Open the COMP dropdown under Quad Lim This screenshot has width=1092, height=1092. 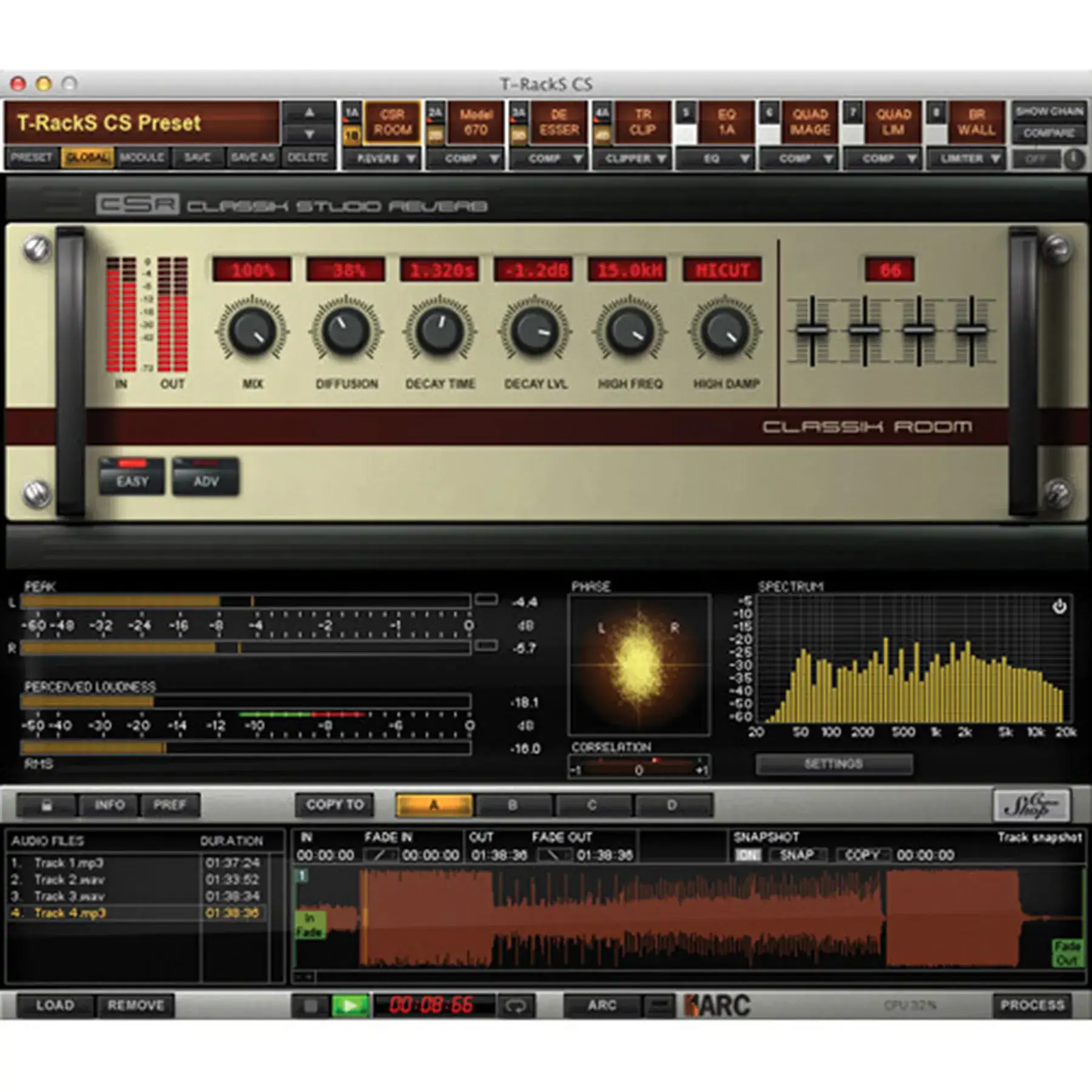click(x=883, y=158)
